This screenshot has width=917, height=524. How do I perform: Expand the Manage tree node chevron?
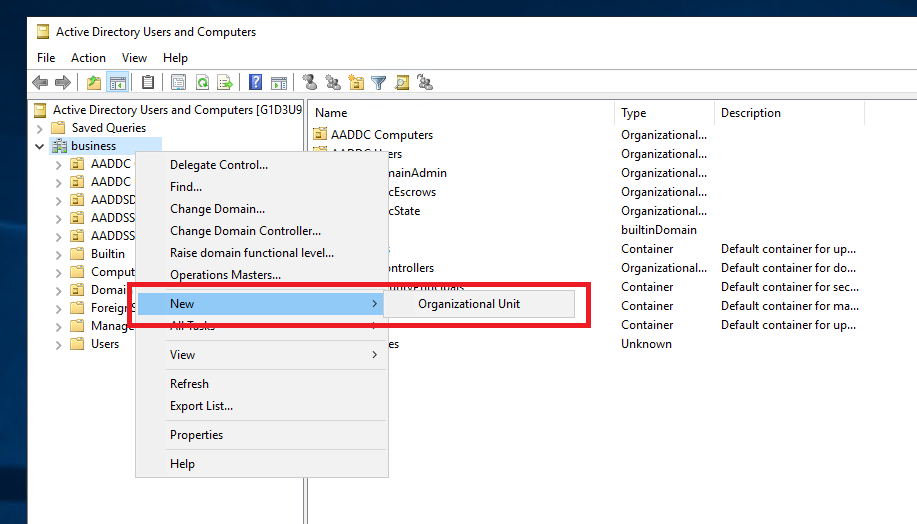click(58, 327)
